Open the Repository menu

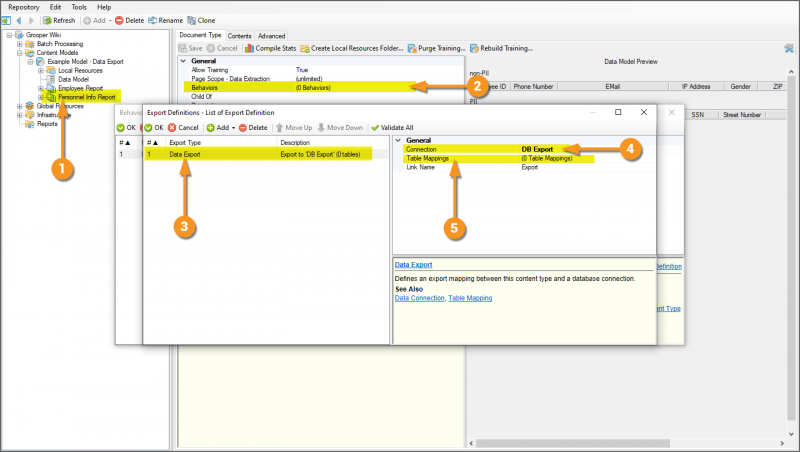[23, 7]
